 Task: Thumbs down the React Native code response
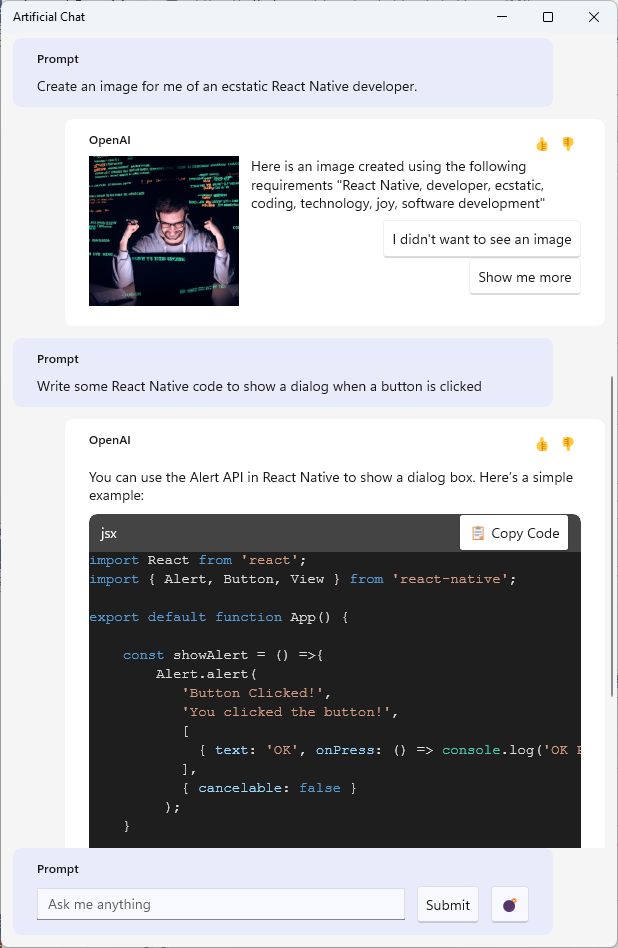tap(568, 444)
